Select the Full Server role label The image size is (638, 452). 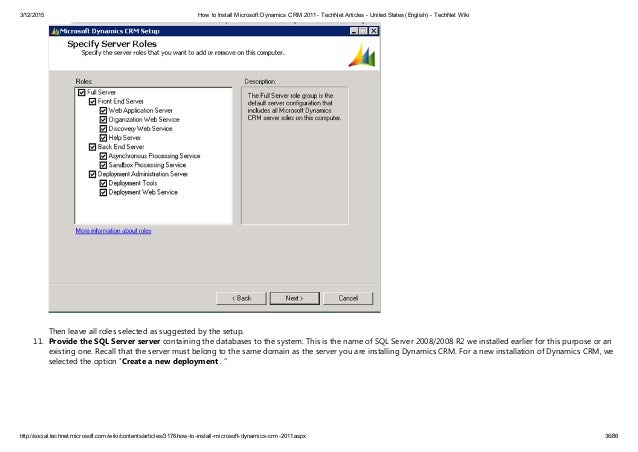[101, 92]
